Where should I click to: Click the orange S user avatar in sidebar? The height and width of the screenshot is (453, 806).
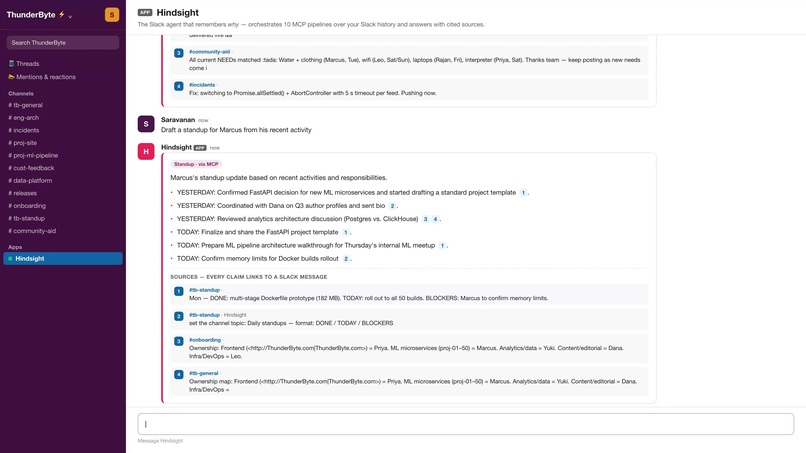pos(112,14)
